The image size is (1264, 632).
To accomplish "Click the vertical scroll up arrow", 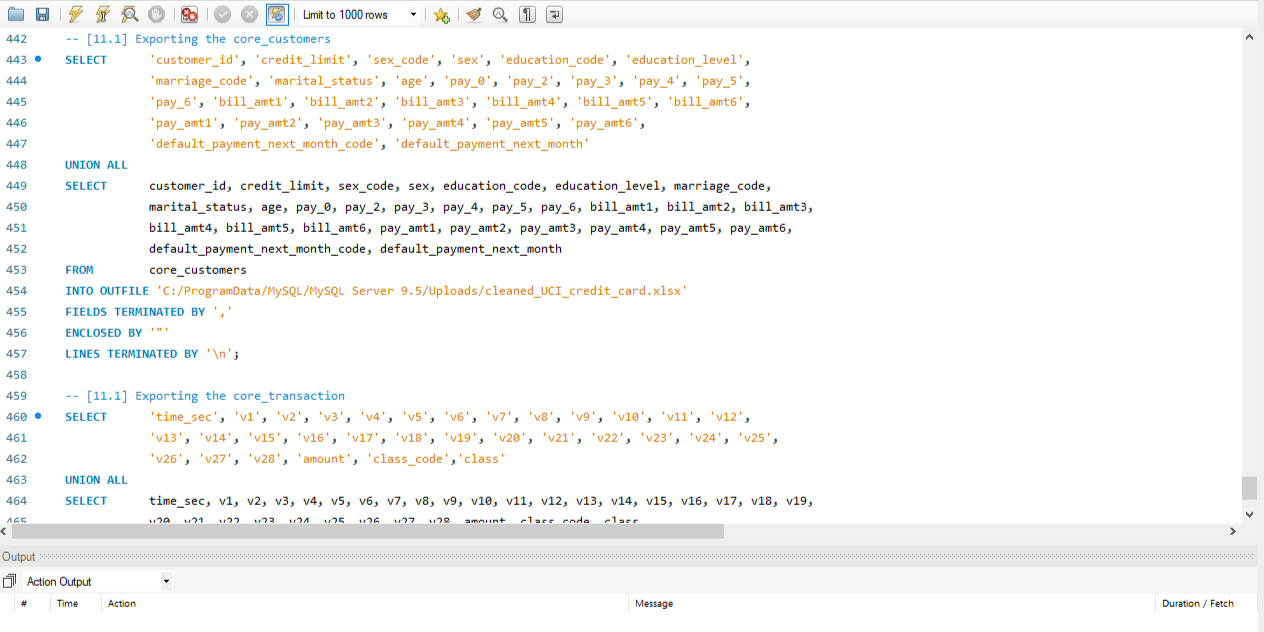I will 1249,36.
